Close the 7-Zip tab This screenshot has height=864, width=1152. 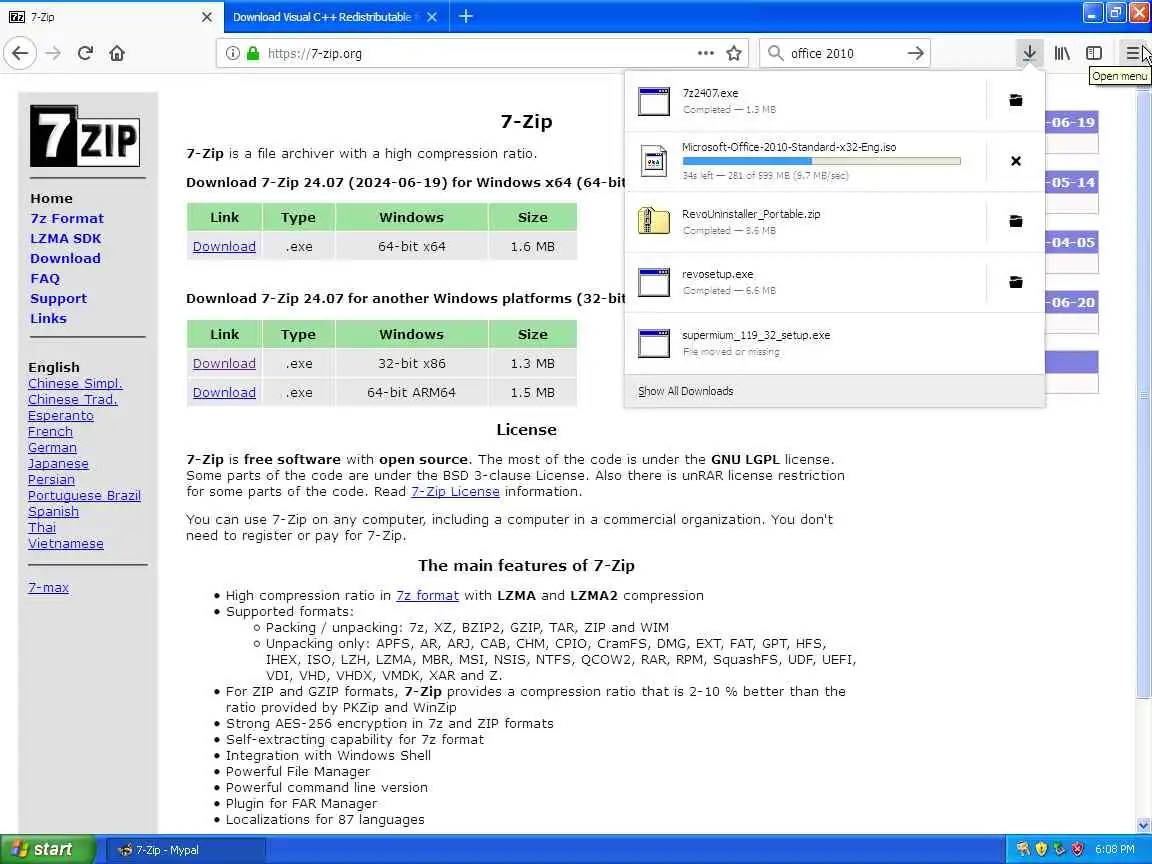(x=207, y=17)
